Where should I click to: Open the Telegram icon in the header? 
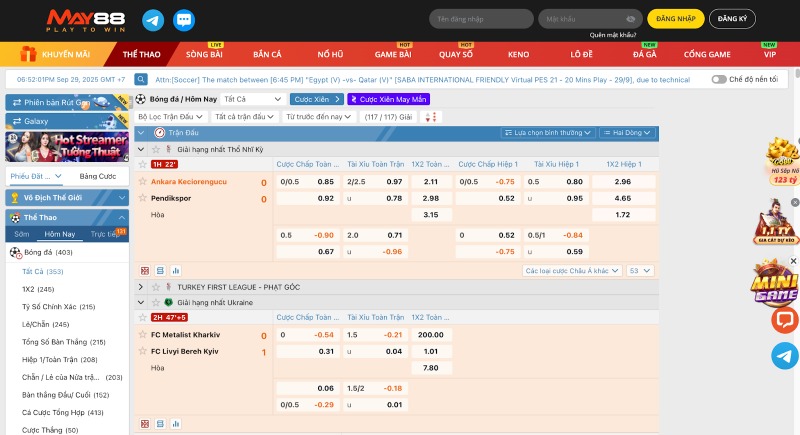tap(152, 19)
